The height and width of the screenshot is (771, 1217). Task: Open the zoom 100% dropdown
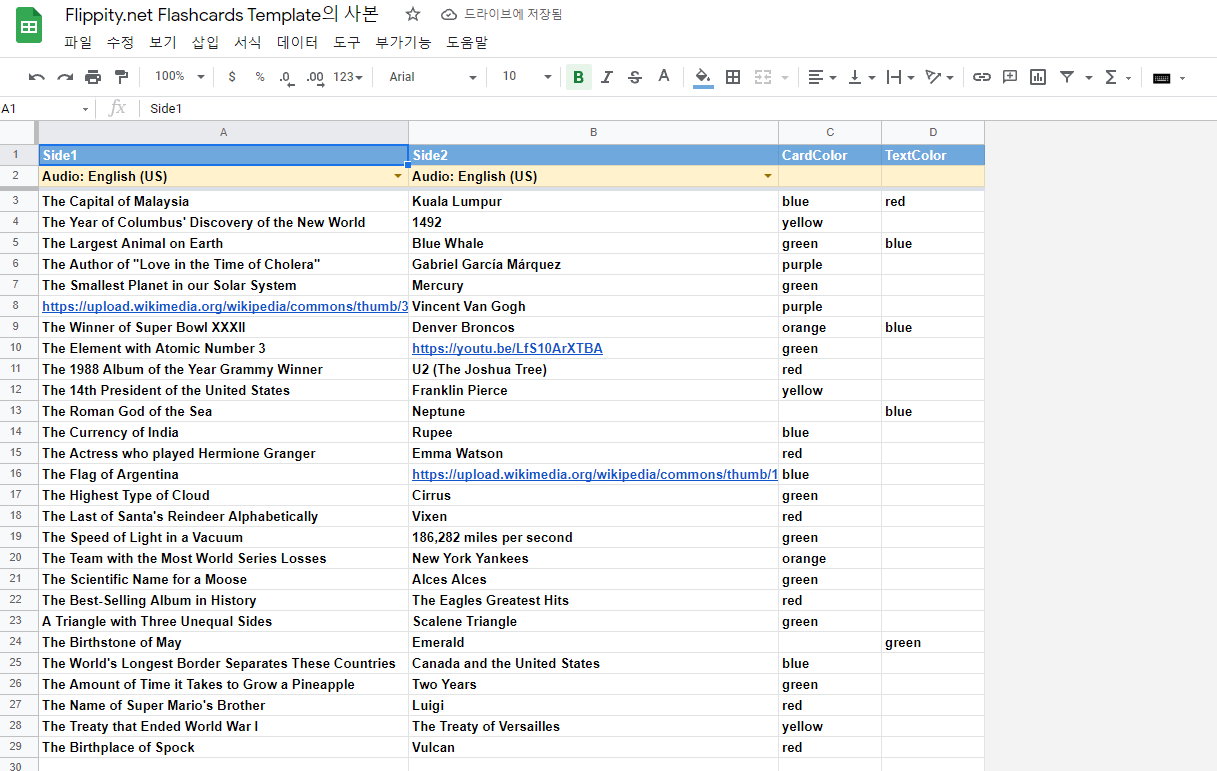coord(179,77)
